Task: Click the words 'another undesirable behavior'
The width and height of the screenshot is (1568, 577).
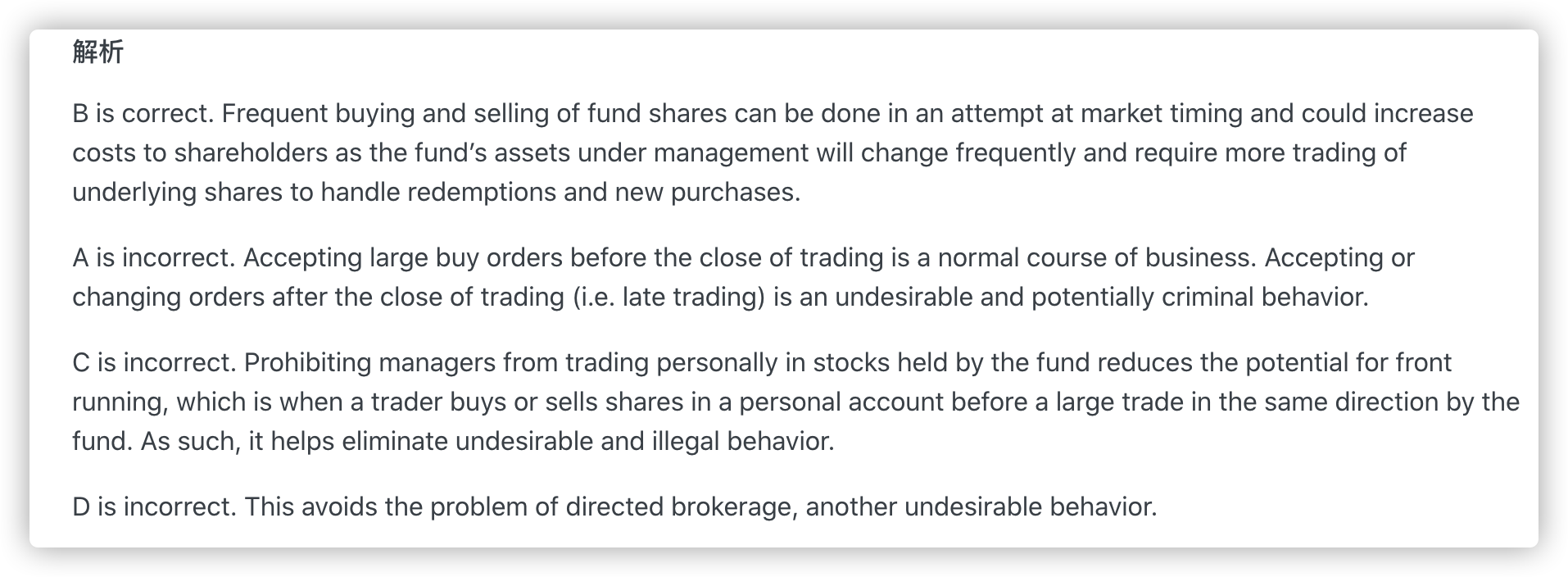Action: [981, 507]
